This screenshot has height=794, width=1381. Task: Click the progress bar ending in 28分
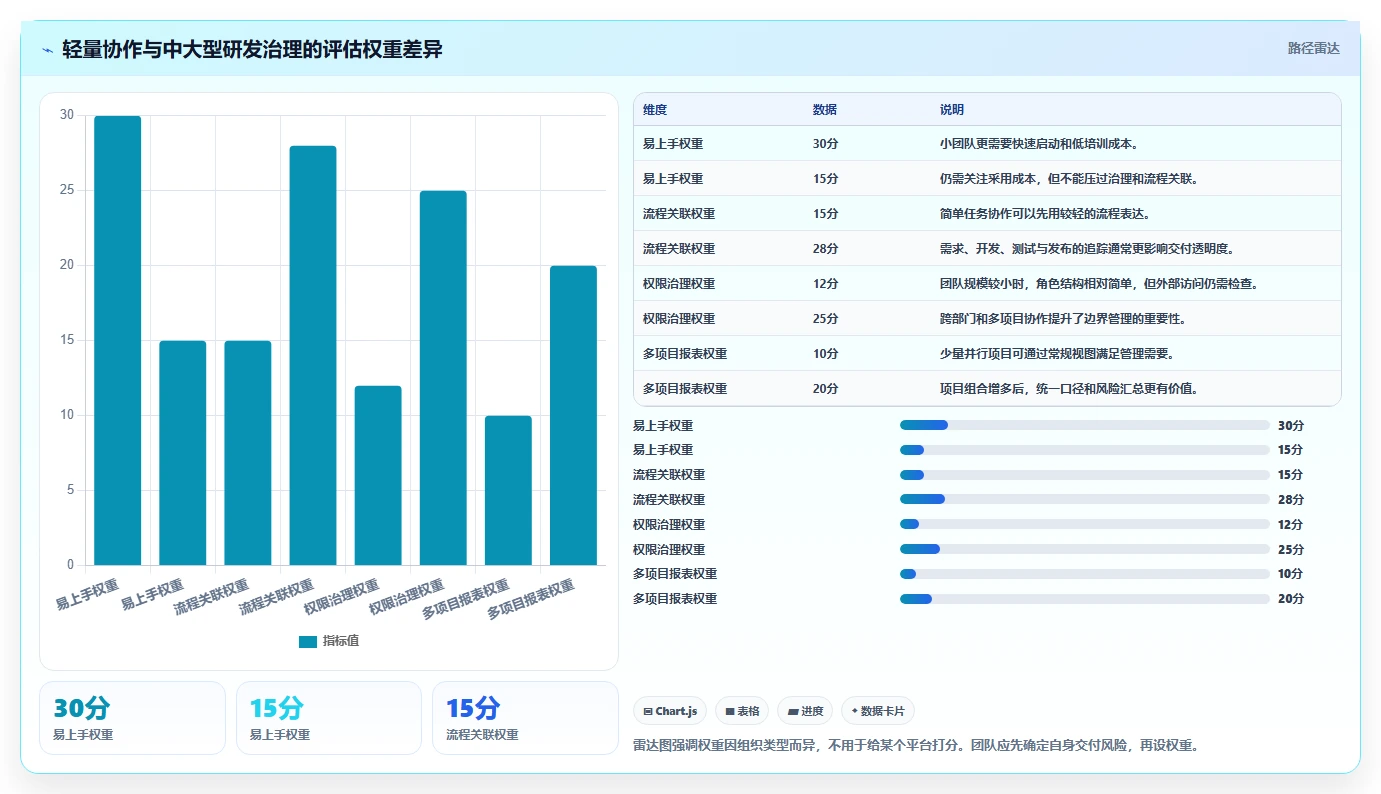1085,499
